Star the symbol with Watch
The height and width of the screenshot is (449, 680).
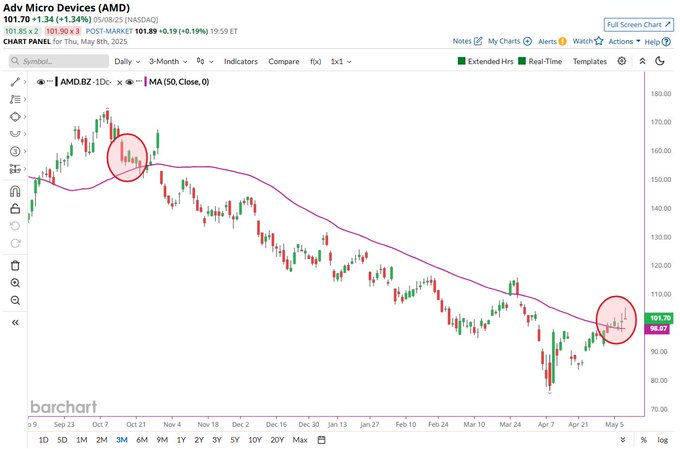coord(599,41)
